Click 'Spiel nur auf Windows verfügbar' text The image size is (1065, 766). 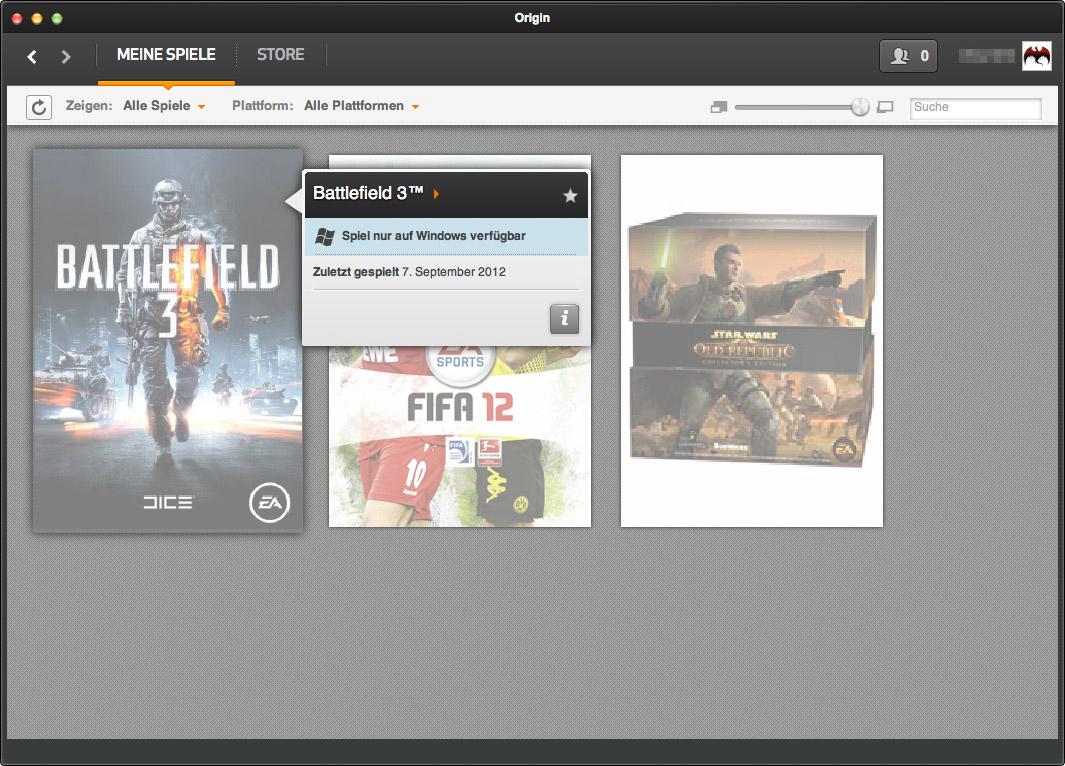[433, 236]
